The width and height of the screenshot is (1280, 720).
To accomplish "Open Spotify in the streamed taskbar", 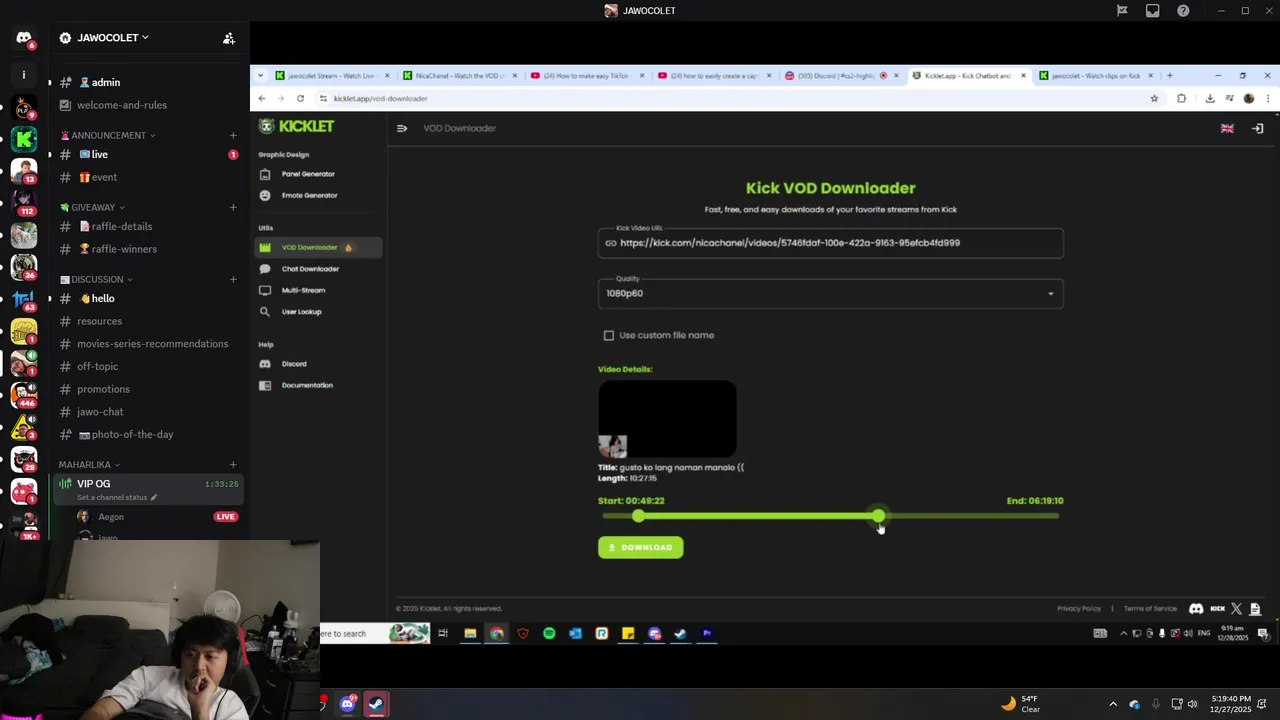I will [549, 633].
